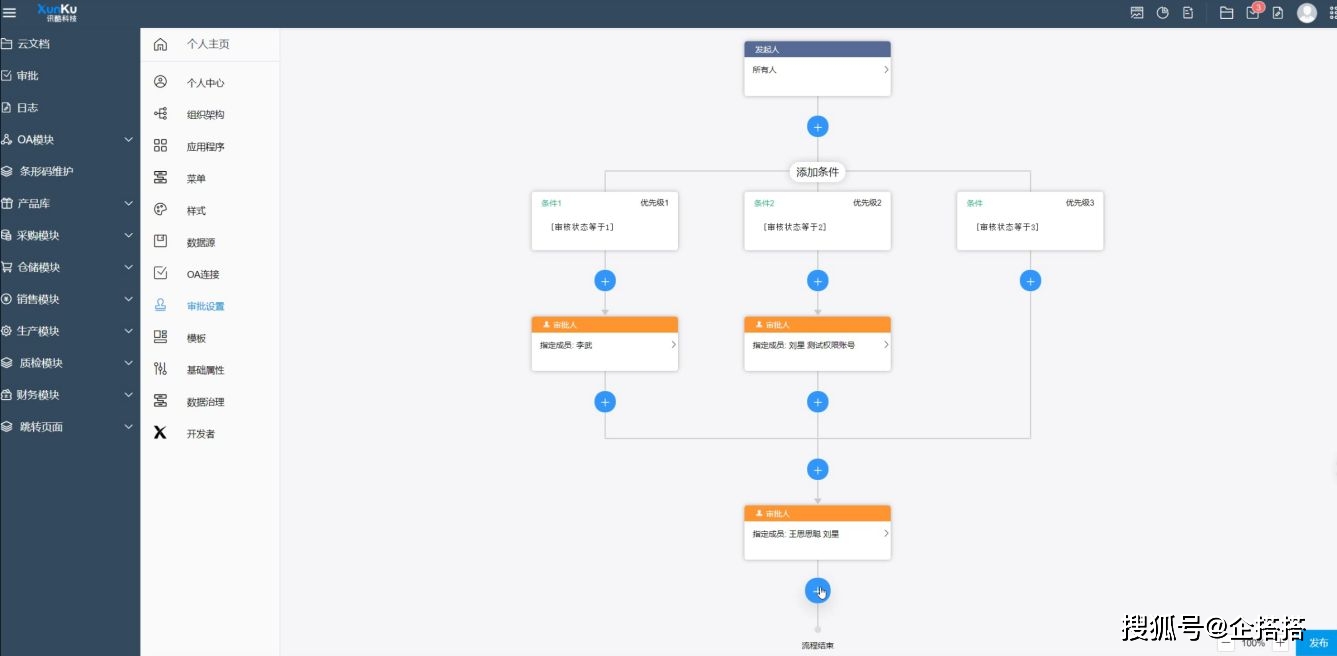Open the 所有人 initiator node details
1337x656 pixels.
pyautogui.click(x=817, y=69)
